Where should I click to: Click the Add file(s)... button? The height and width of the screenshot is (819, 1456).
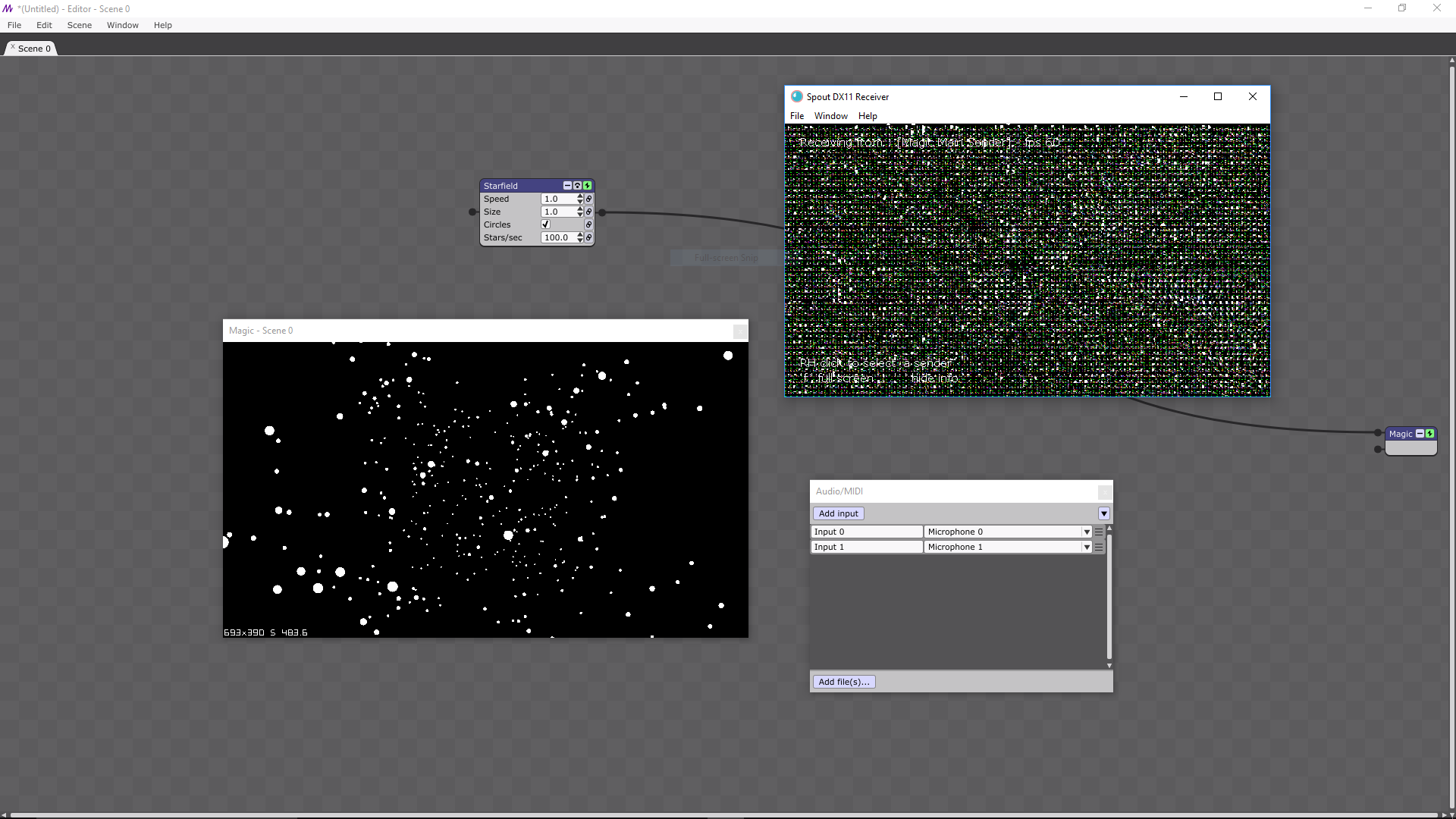tap(844, 682)
